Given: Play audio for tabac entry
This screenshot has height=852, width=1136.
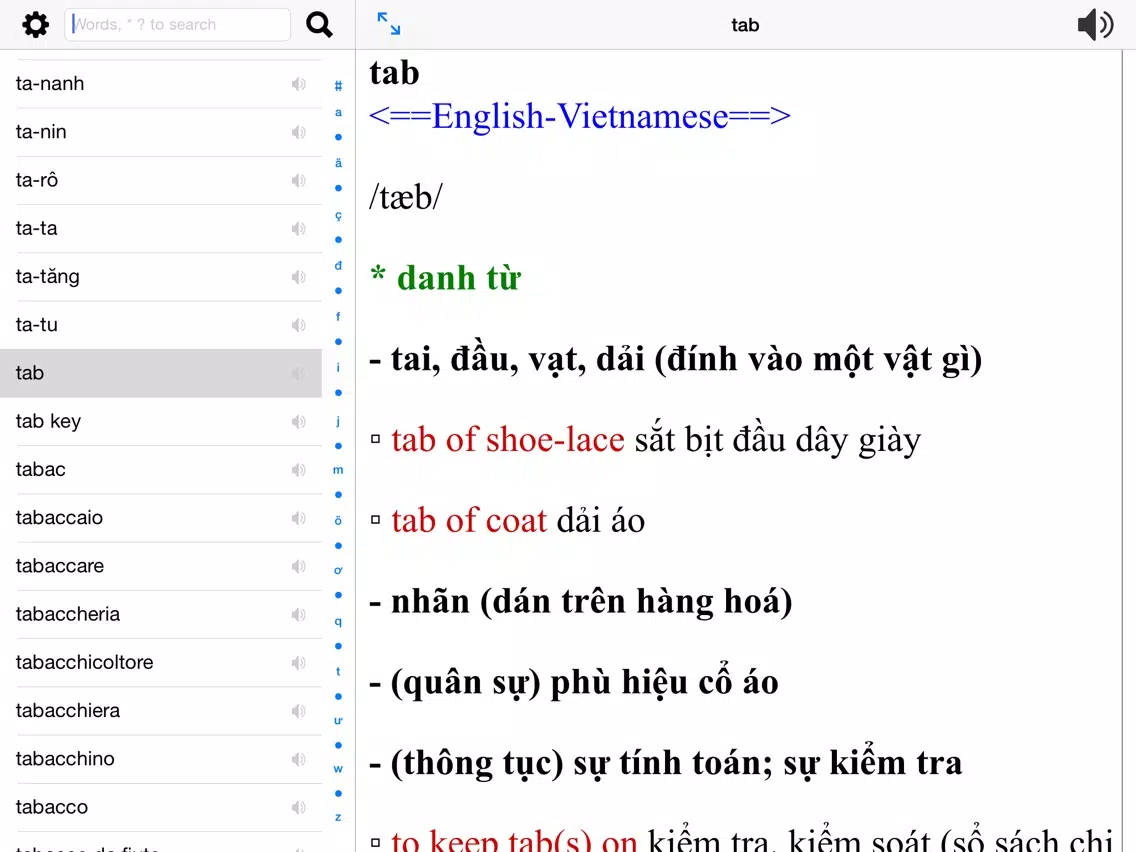Looking at the screenshot, I should (298, 469).
